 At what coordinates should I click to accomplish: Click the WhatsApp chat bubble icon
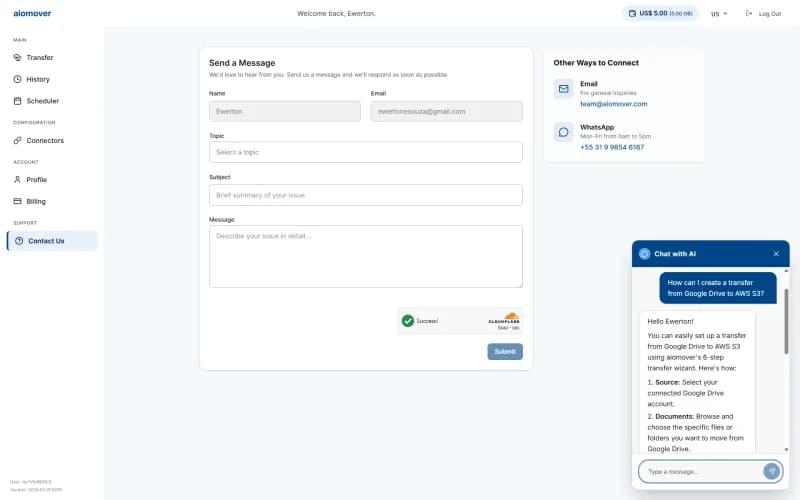[563, 132]
